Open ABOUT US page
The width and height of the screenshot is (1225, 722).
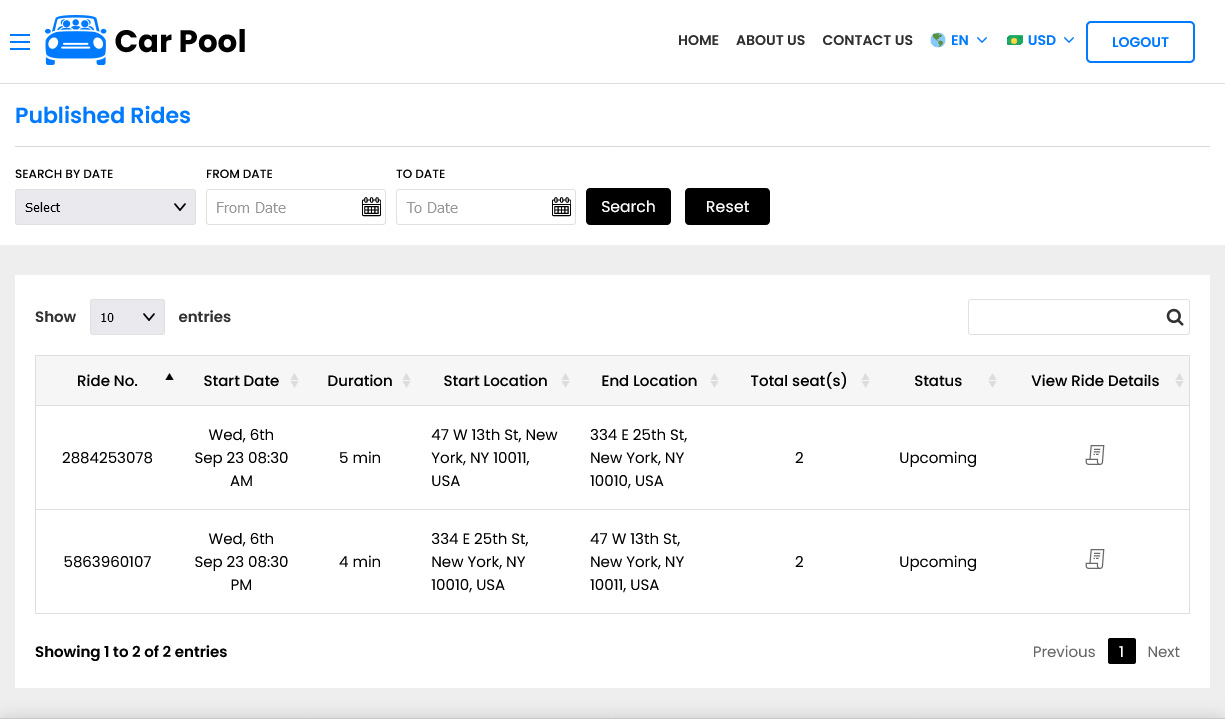pyautogui.click(x=770, y=41)
